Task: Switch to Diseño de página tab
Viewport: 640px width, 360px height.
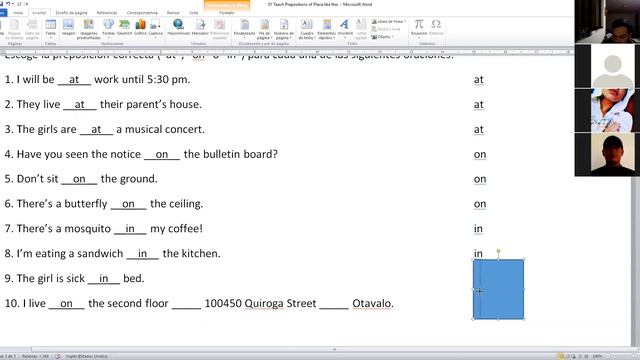Action: [x=71, y=13]
